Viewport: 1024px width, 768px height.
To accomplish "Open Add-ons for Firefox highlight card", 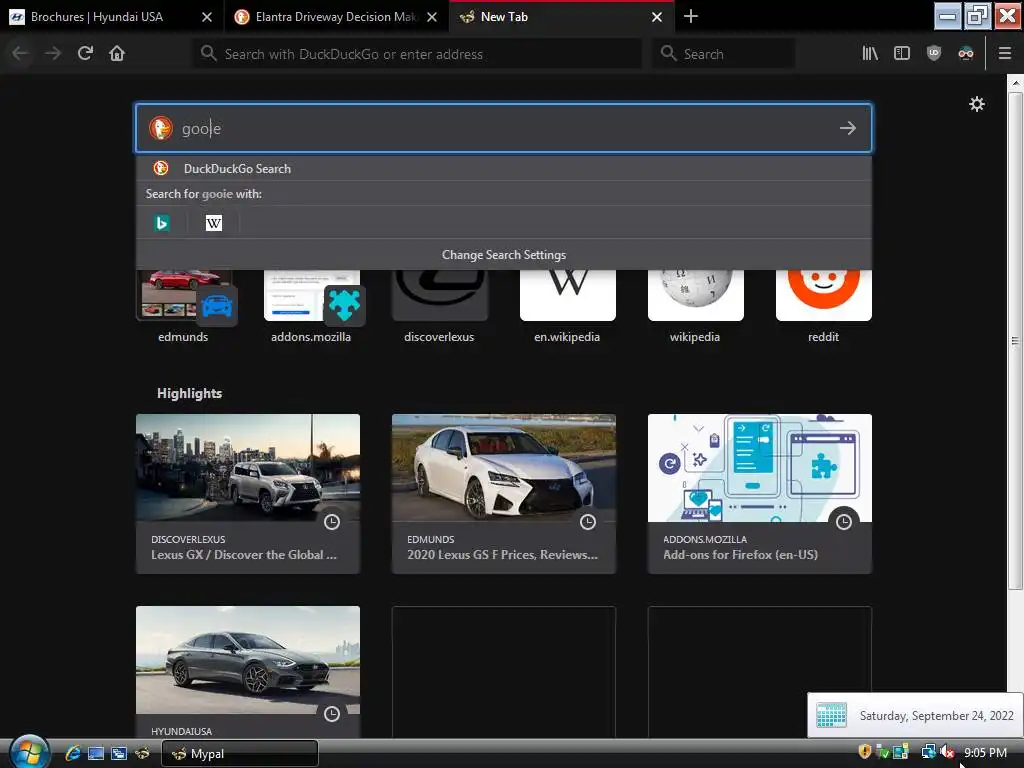I will click(760, 494).
